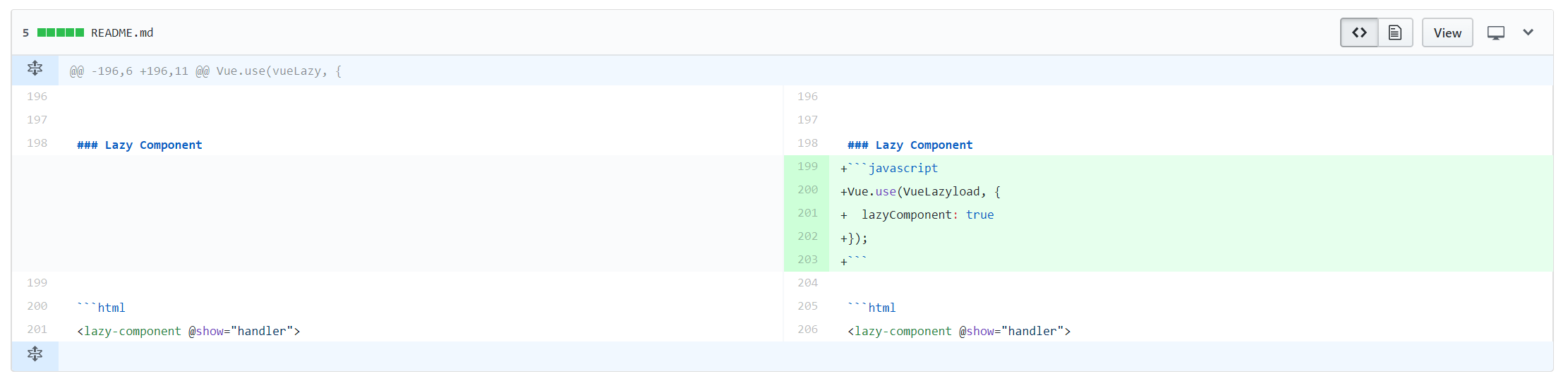Click the desktop monitor icon
1568x381 pixels.
[1496, 32]
